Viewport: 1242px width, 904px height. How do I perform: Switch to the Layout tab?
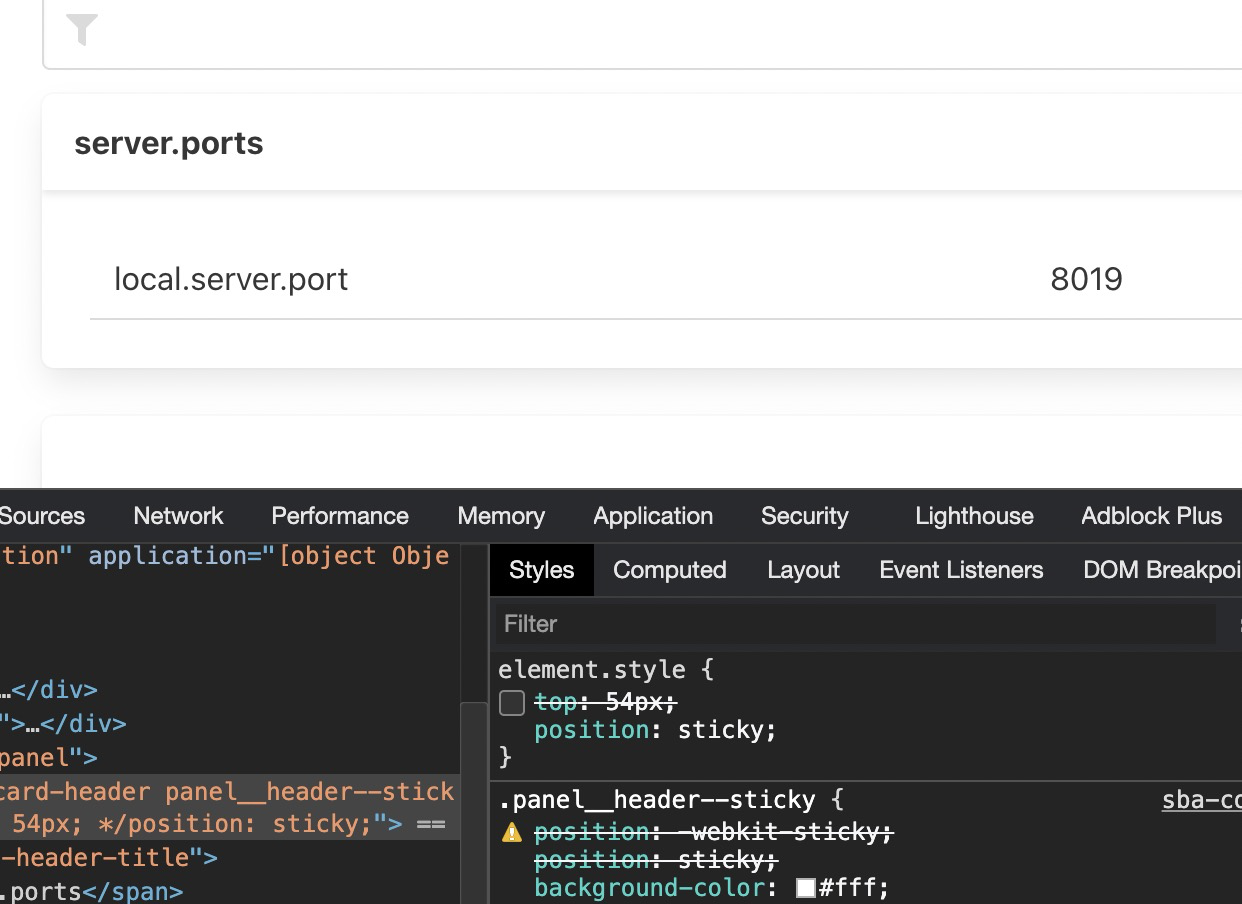[x=803, y=570]
